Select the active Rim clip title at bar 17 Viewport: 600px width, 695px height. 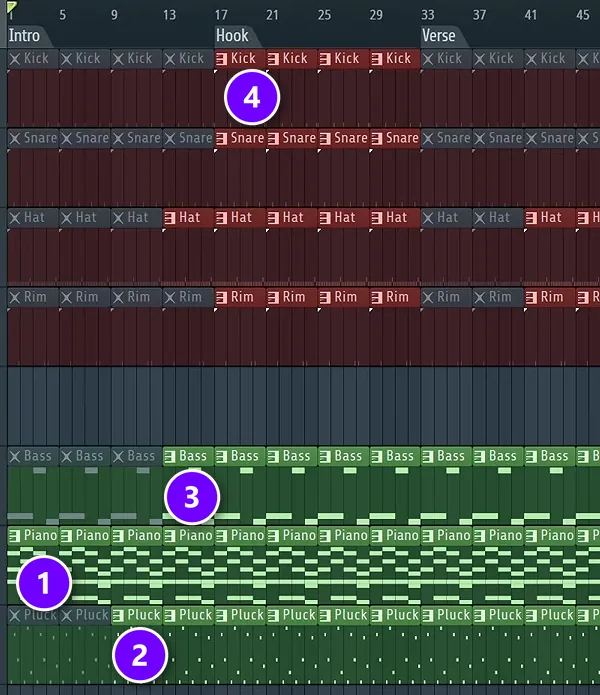click(x=242, y=297)
